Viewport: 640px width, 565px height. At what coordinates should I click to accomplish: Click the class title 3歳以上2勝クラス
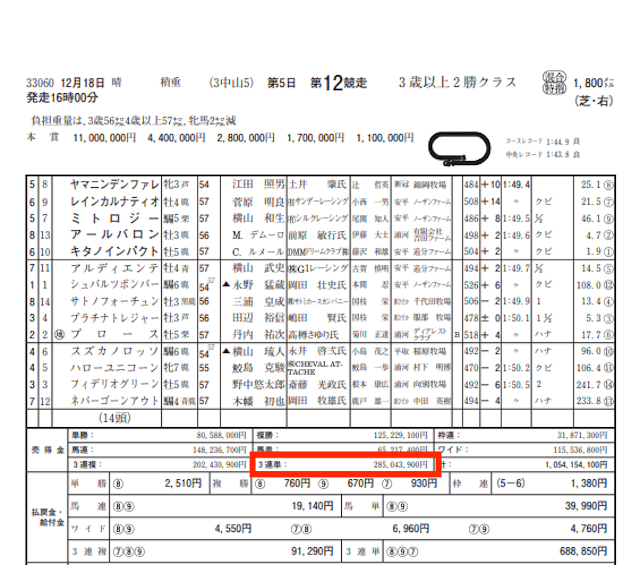pos(458,82)
